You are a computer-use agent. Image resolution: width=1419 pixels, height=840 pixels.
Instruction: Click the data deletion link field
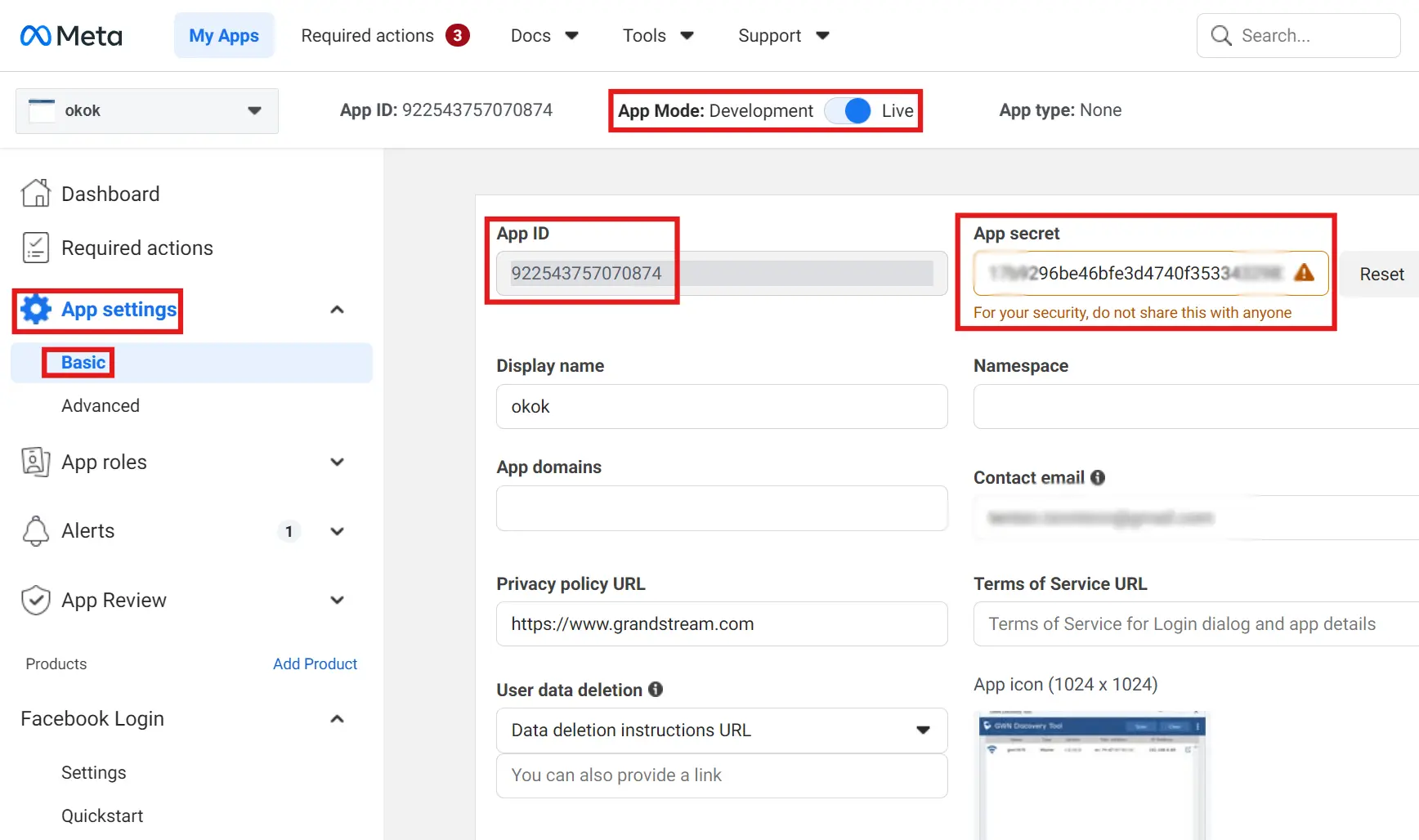tap(722, 775)
